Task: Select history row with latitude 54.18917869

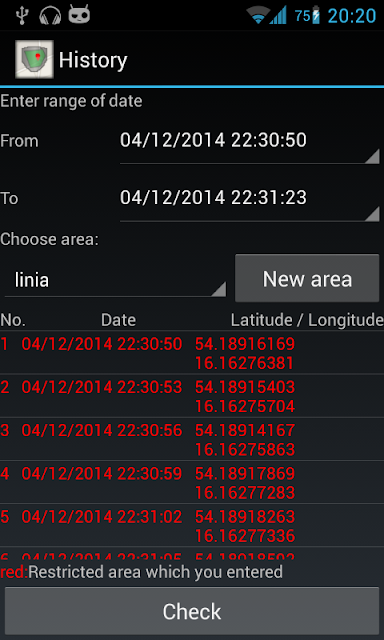Action: tap(192, 482)
